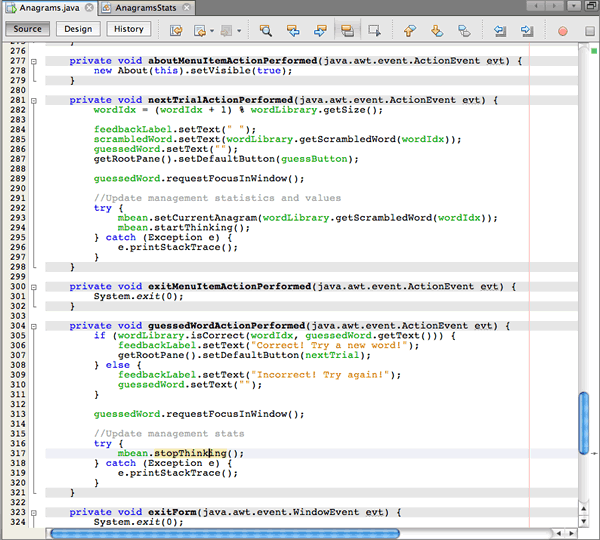Jump to the next search occurrence
Viewport: 600px width, 540px height.
tap(320, 30)
